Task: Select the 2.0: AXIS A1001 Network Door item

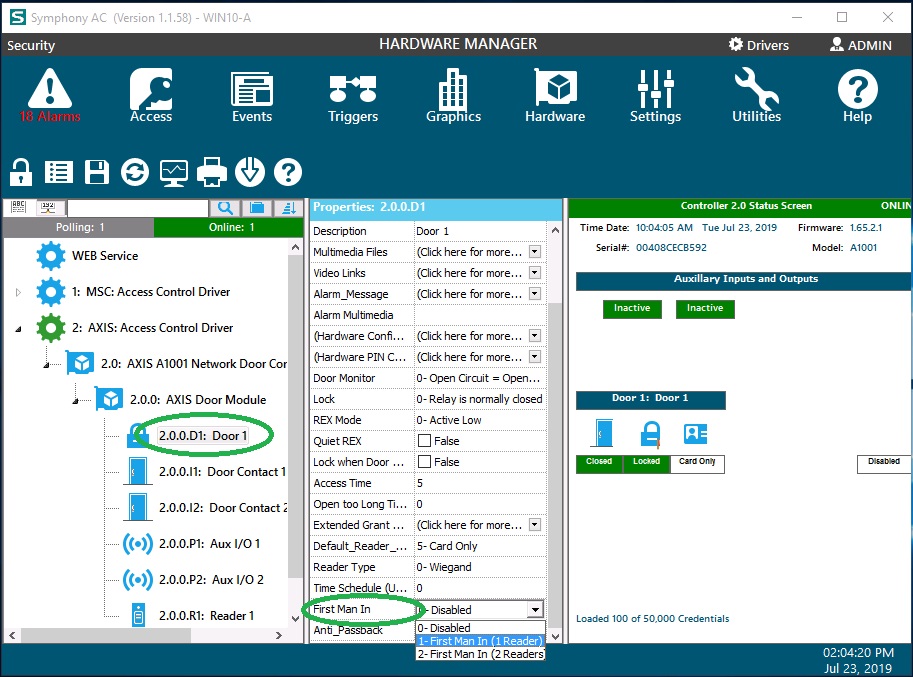Action: [193, 364]
